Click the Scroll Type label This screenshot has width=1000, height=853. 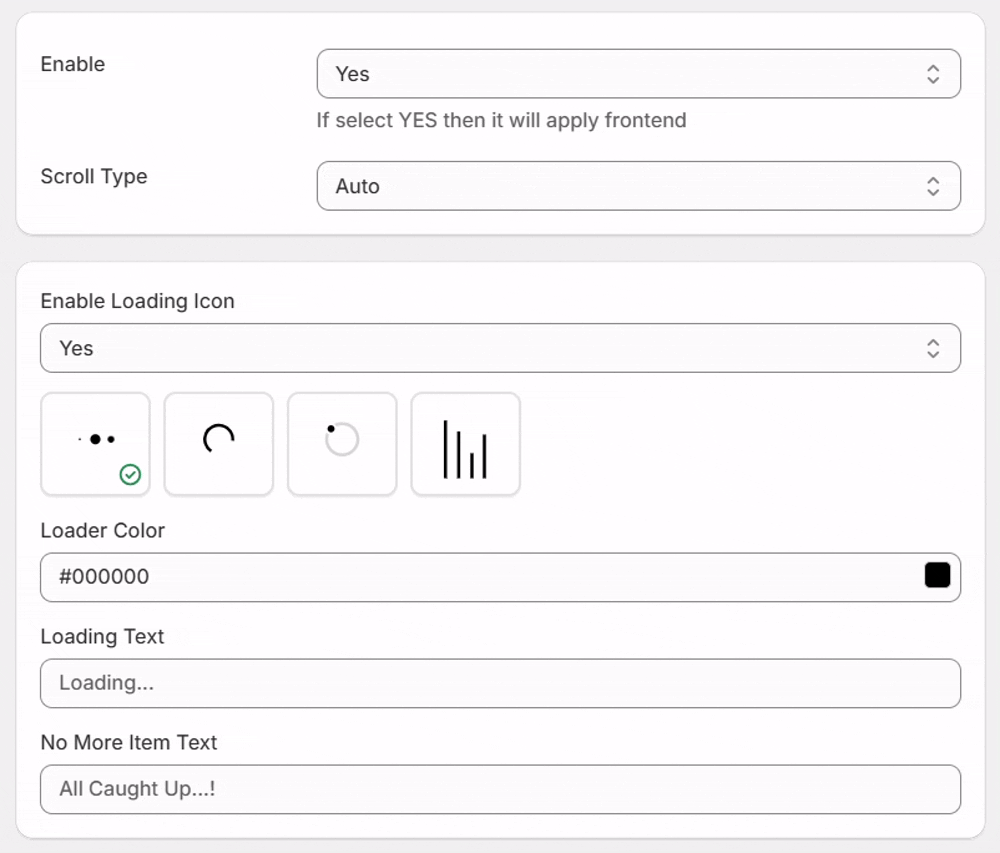[x=94, y=177]
